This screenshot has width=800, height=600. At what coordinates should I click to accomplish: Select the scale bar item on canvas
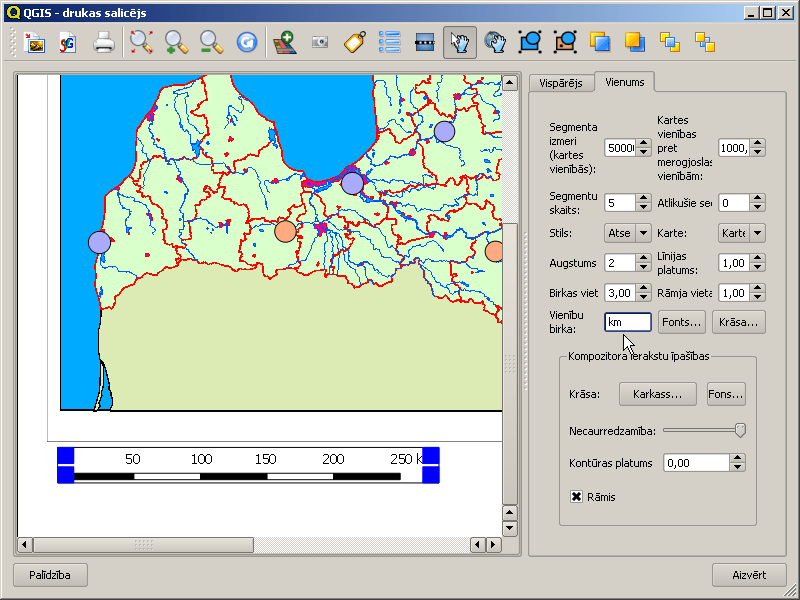(248, 465)
